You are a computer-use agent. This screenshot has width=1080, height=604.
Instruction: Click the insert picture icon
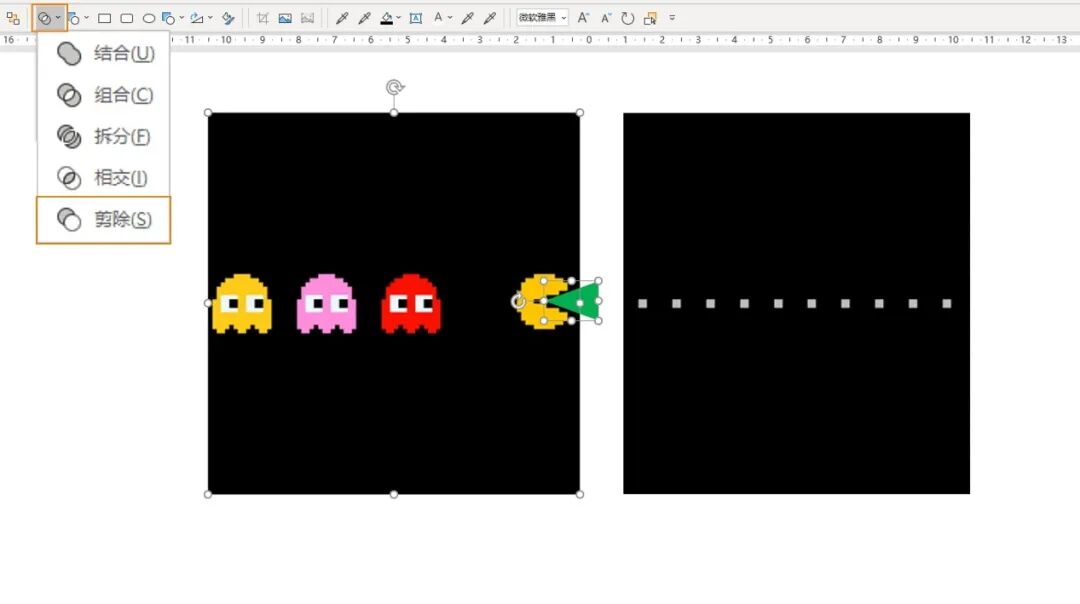tap(285, 19)
